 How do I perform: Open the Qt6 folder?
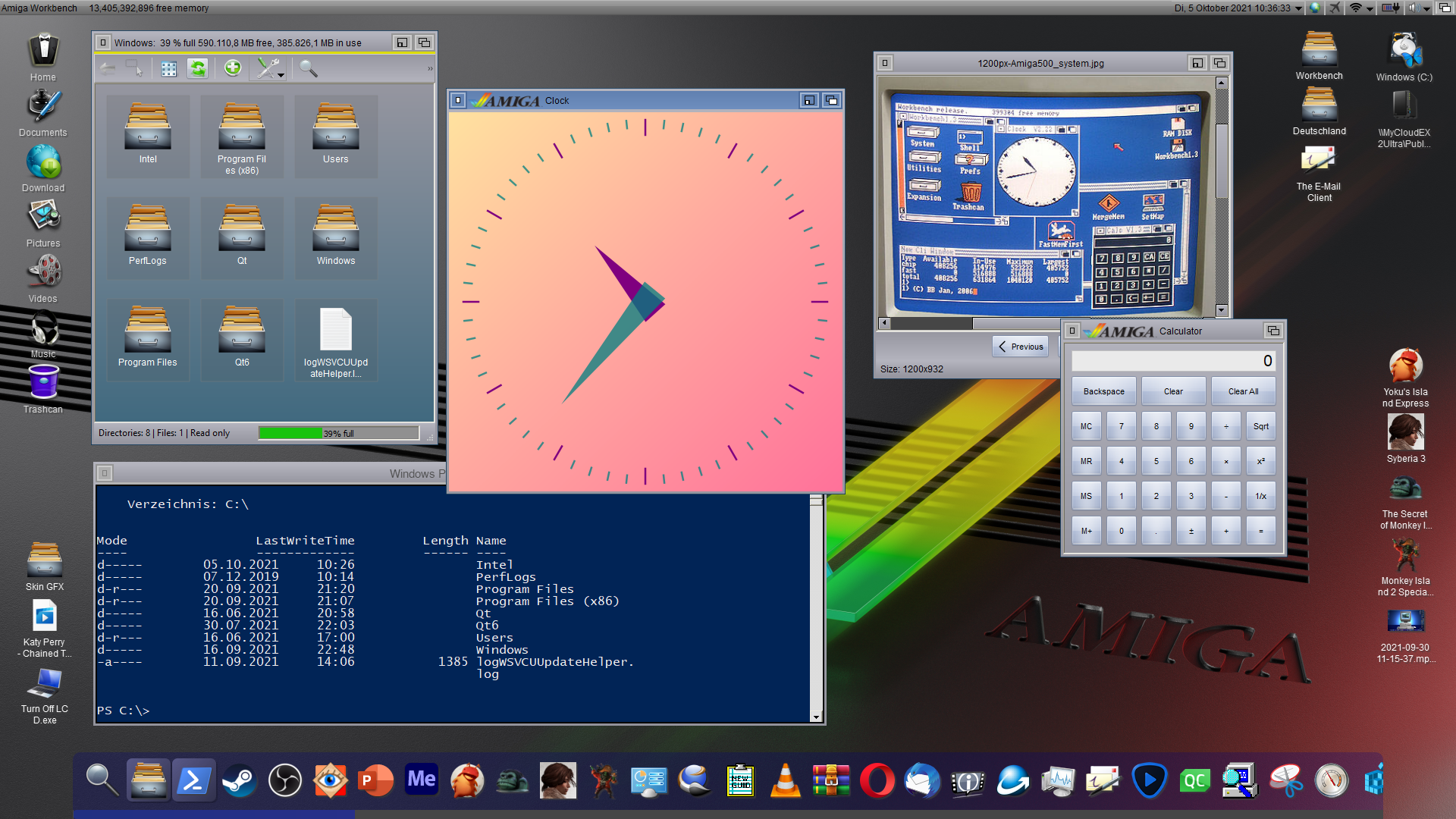tap(242, 338)
